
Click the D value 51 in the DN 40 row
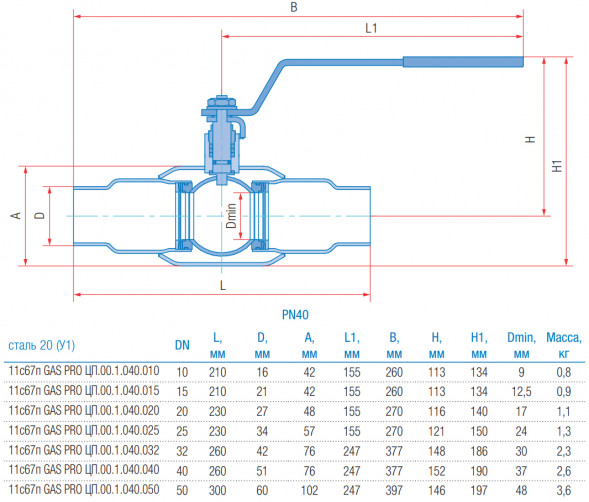pyautogui.click(x=262, y=471)
